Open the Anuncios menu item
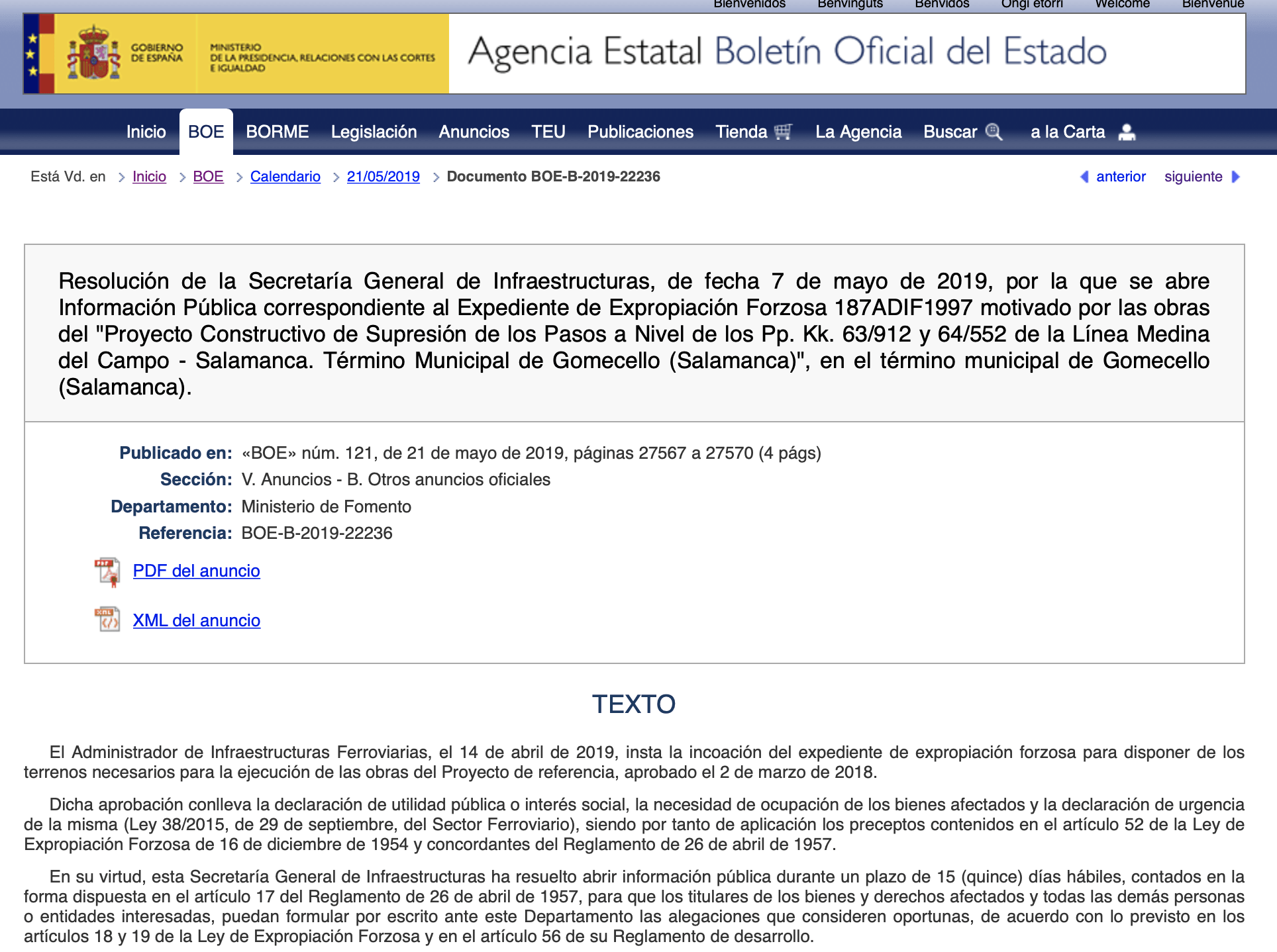Viewport: 1277px width, 952px height. 474,132
